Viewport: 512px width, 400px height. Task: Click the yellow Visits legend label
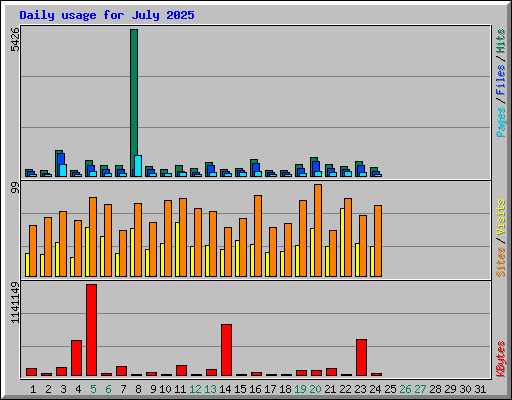[500, 217]
